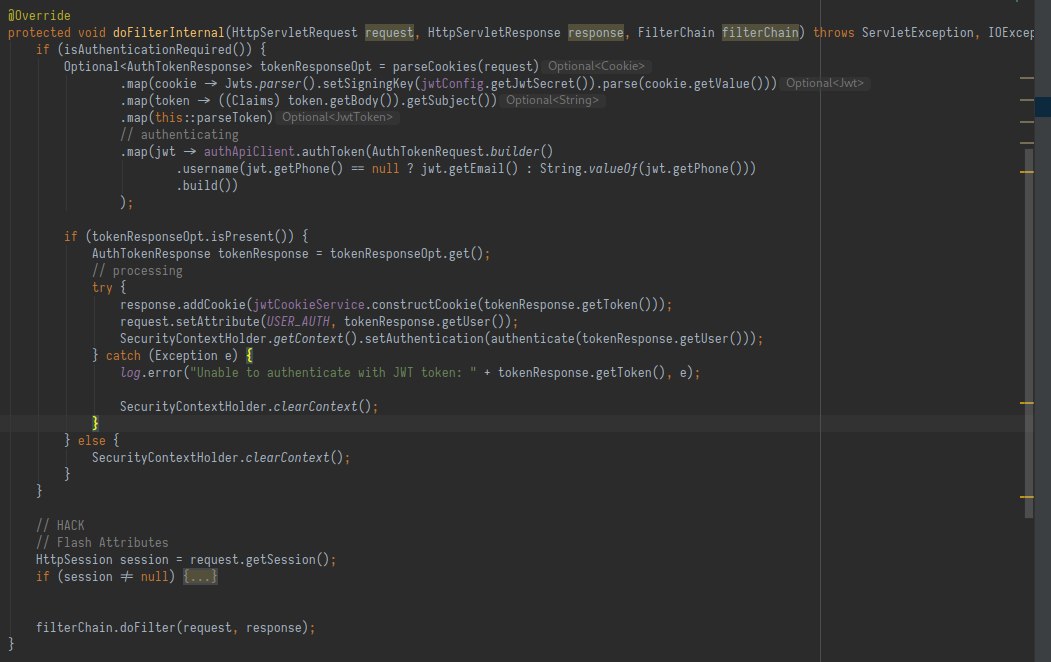
Task: Click the jwtCookieService field reference
Action: (308, 305)
